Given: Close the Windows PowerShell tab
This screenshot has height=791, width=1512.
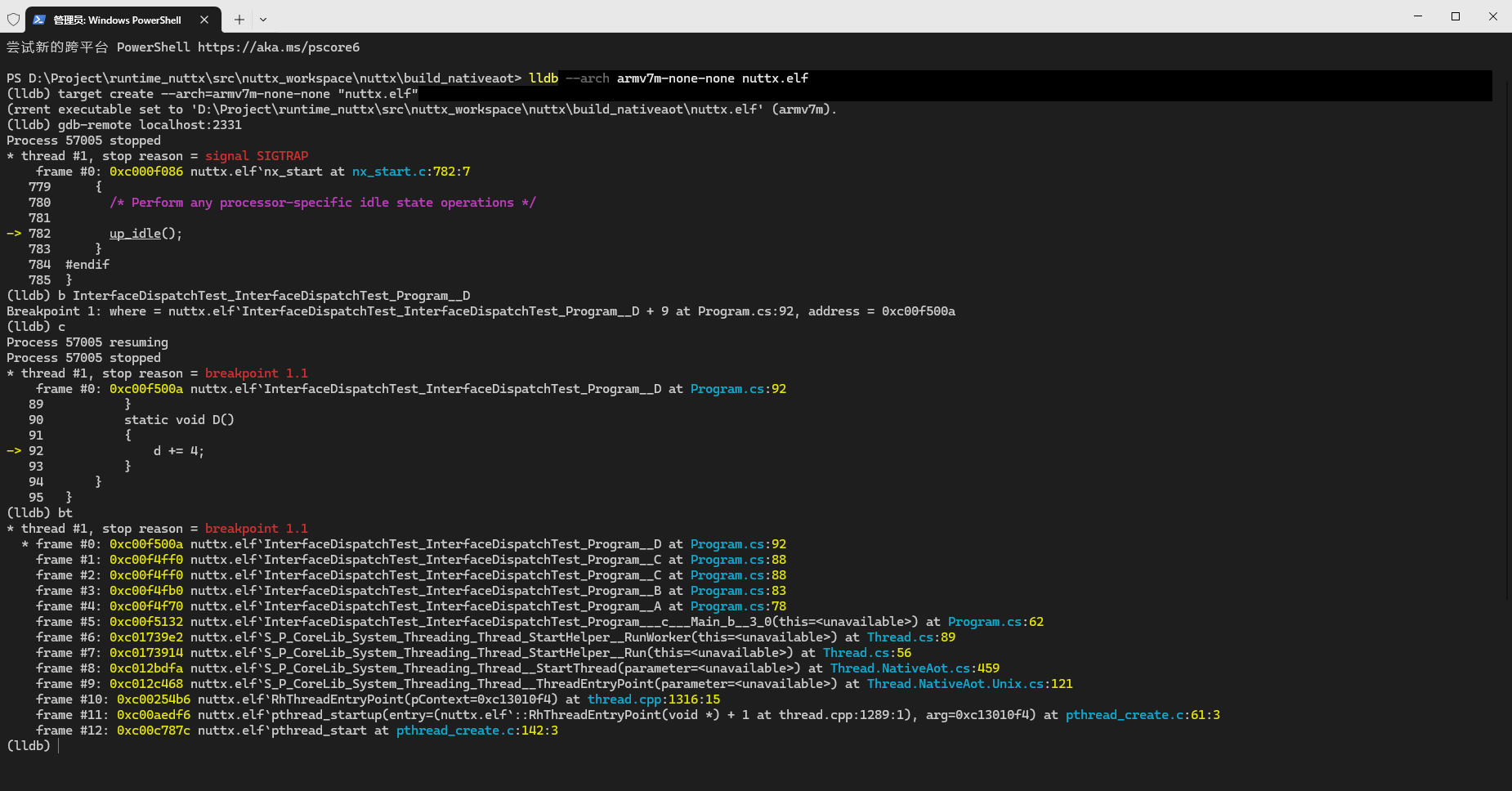Looking at the screenshot, I should point(204,20).
